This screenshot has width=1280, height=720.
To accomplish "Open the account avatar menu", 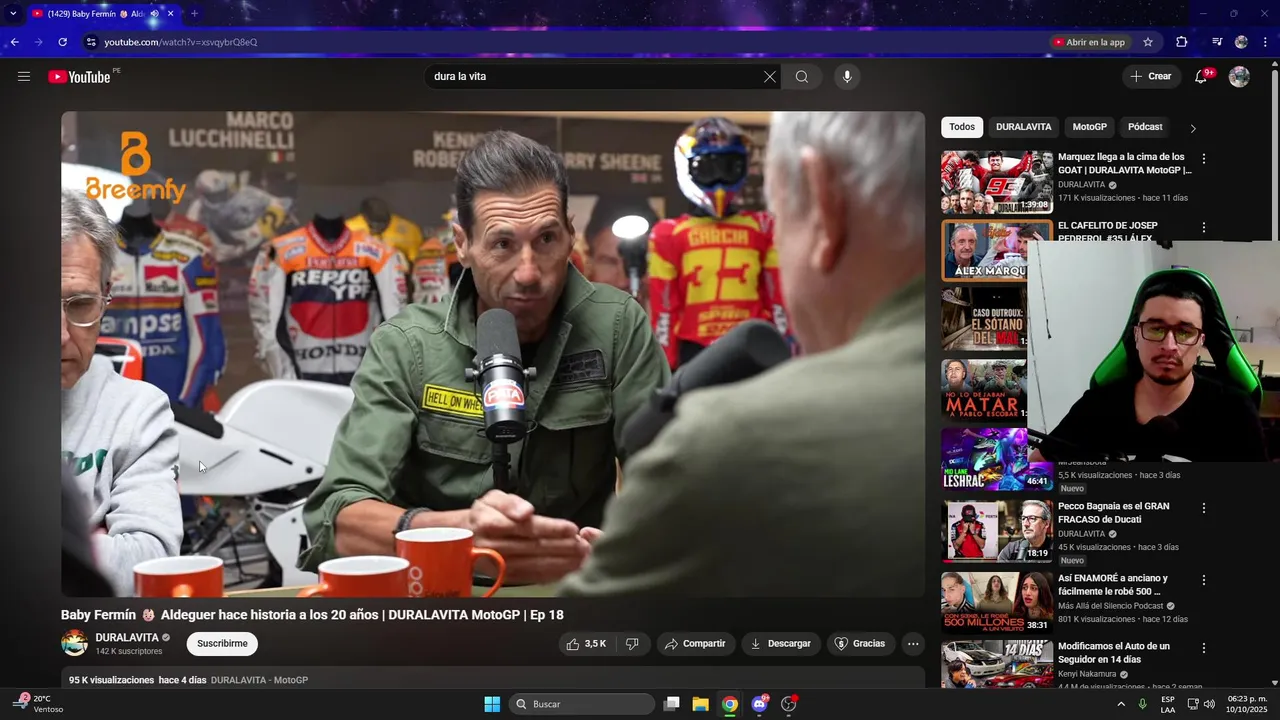I will 1239,77.
